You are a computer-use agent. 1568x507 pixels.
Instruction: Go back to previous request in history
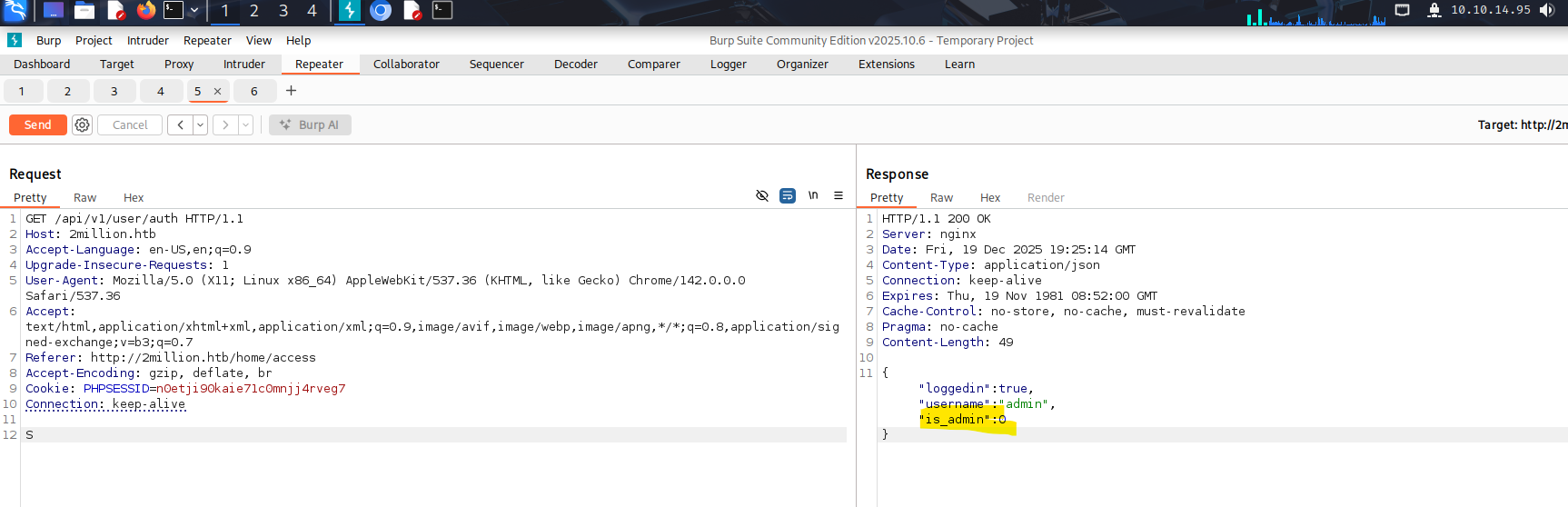(x=180, y=125)
